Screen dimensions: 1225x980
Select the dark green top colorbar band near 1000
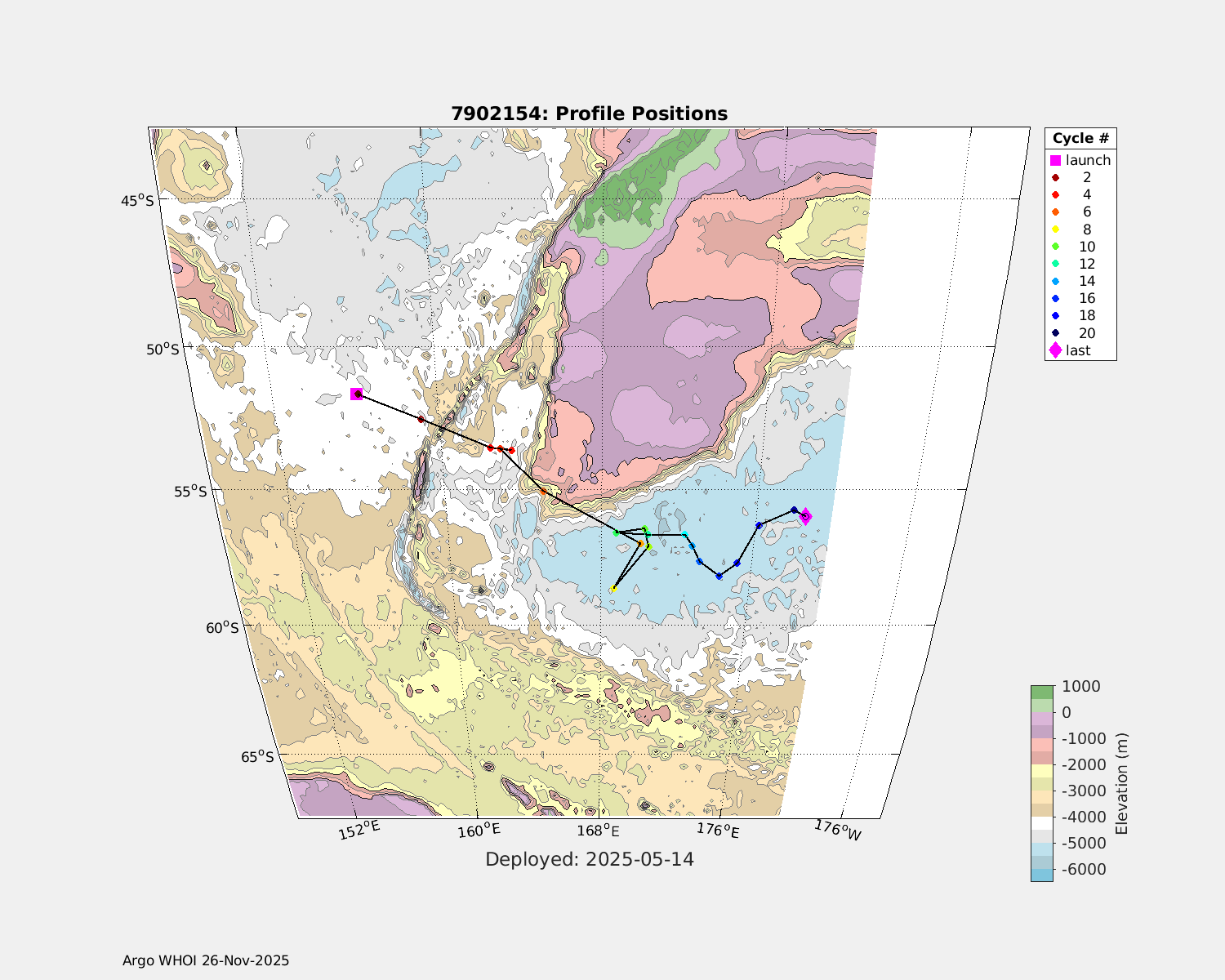(1041, 692)
